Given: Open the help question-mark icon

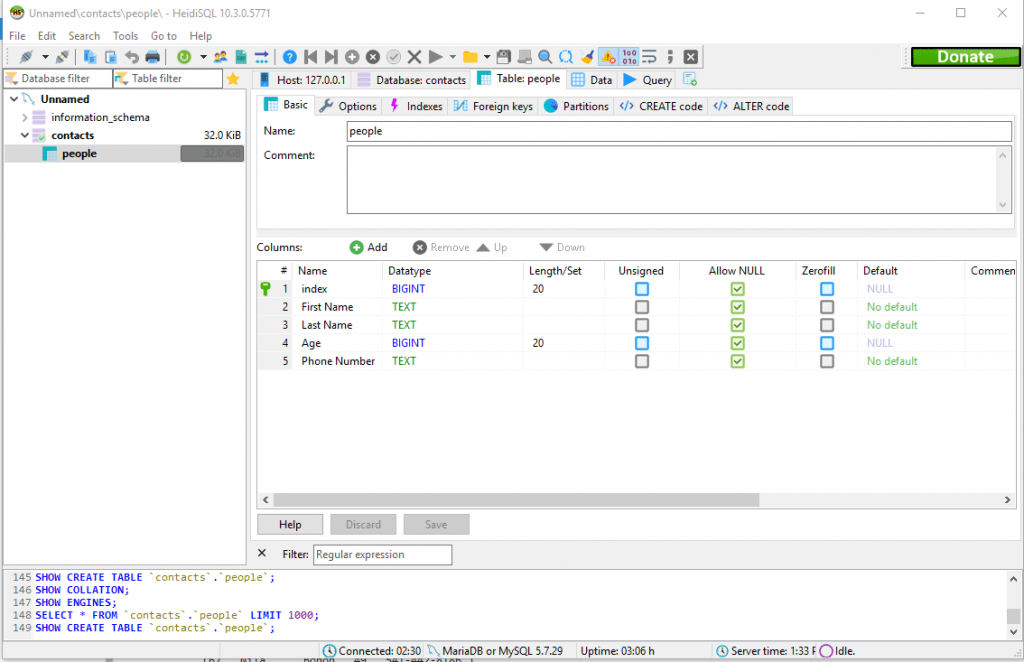Looking at the screenshot, I should [289, 57].
